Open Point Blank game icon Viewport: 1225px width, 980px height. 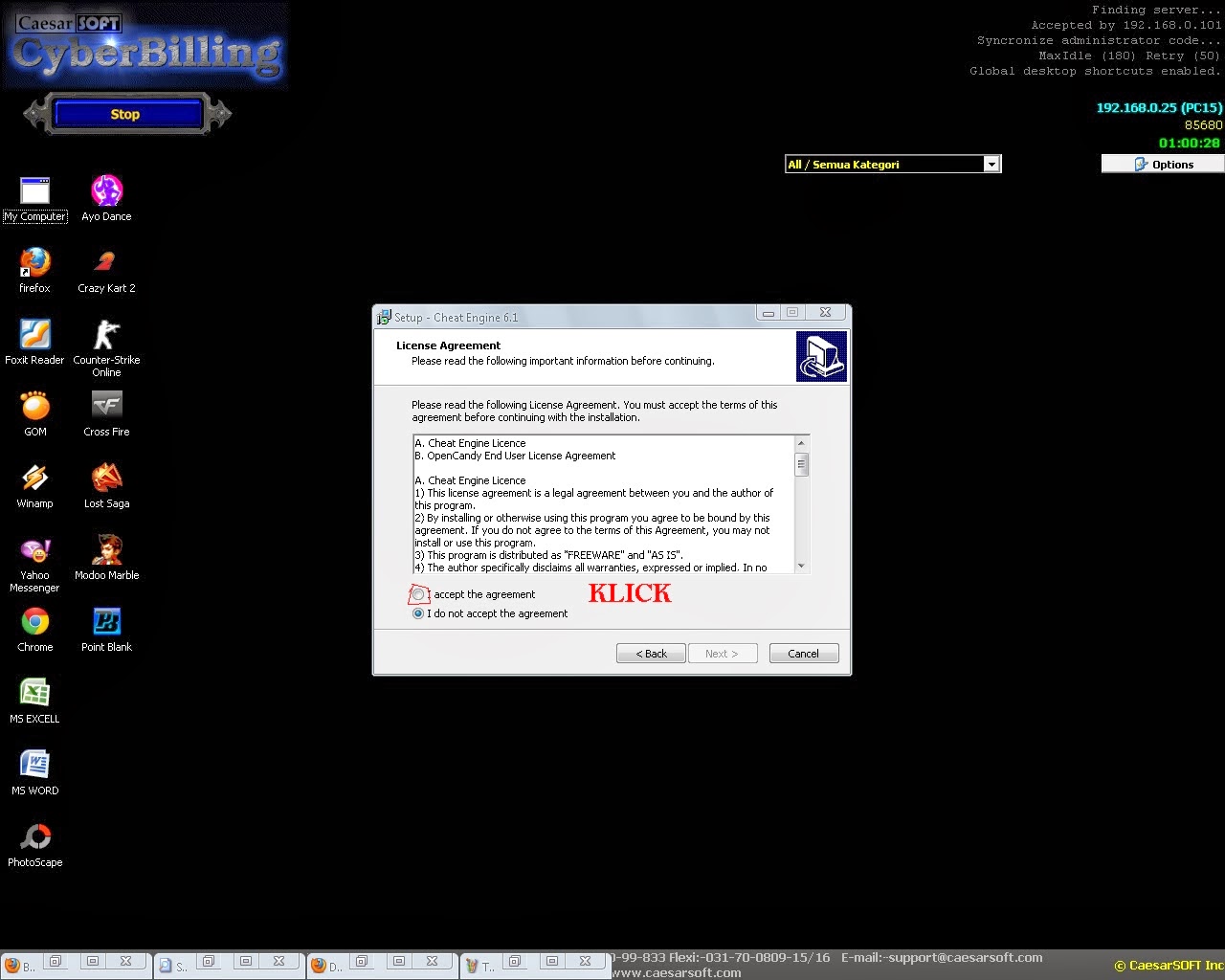105,622
